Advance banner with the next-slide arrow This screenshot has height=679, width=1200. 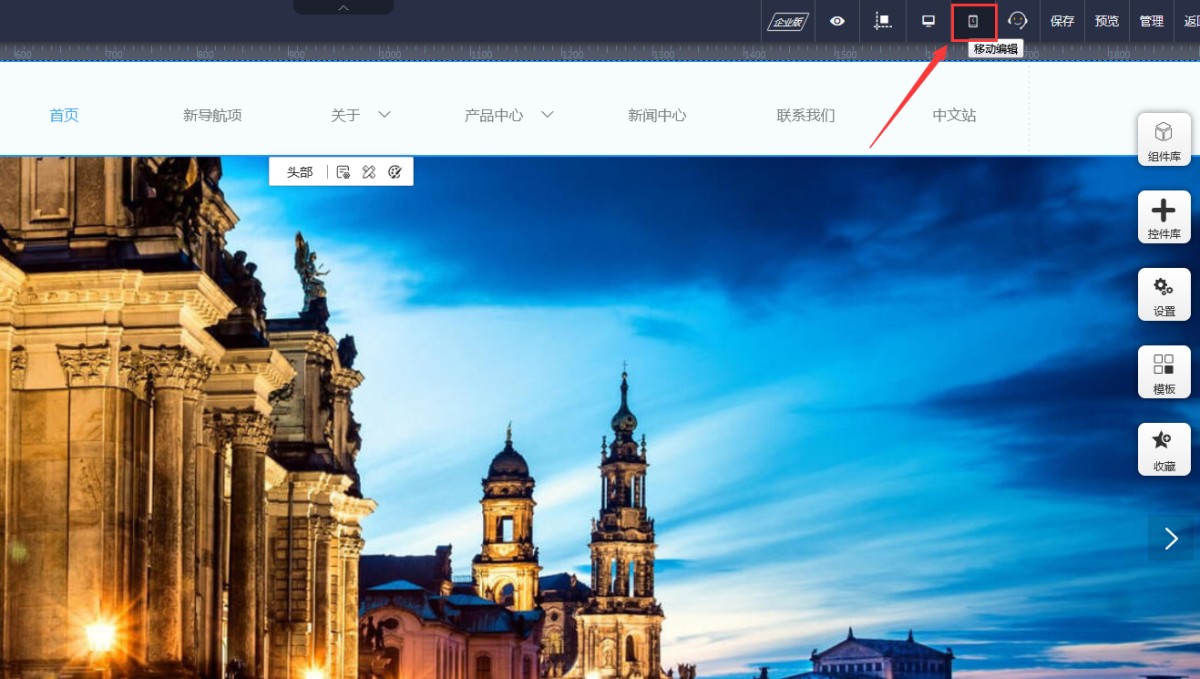click(1171, 539)
